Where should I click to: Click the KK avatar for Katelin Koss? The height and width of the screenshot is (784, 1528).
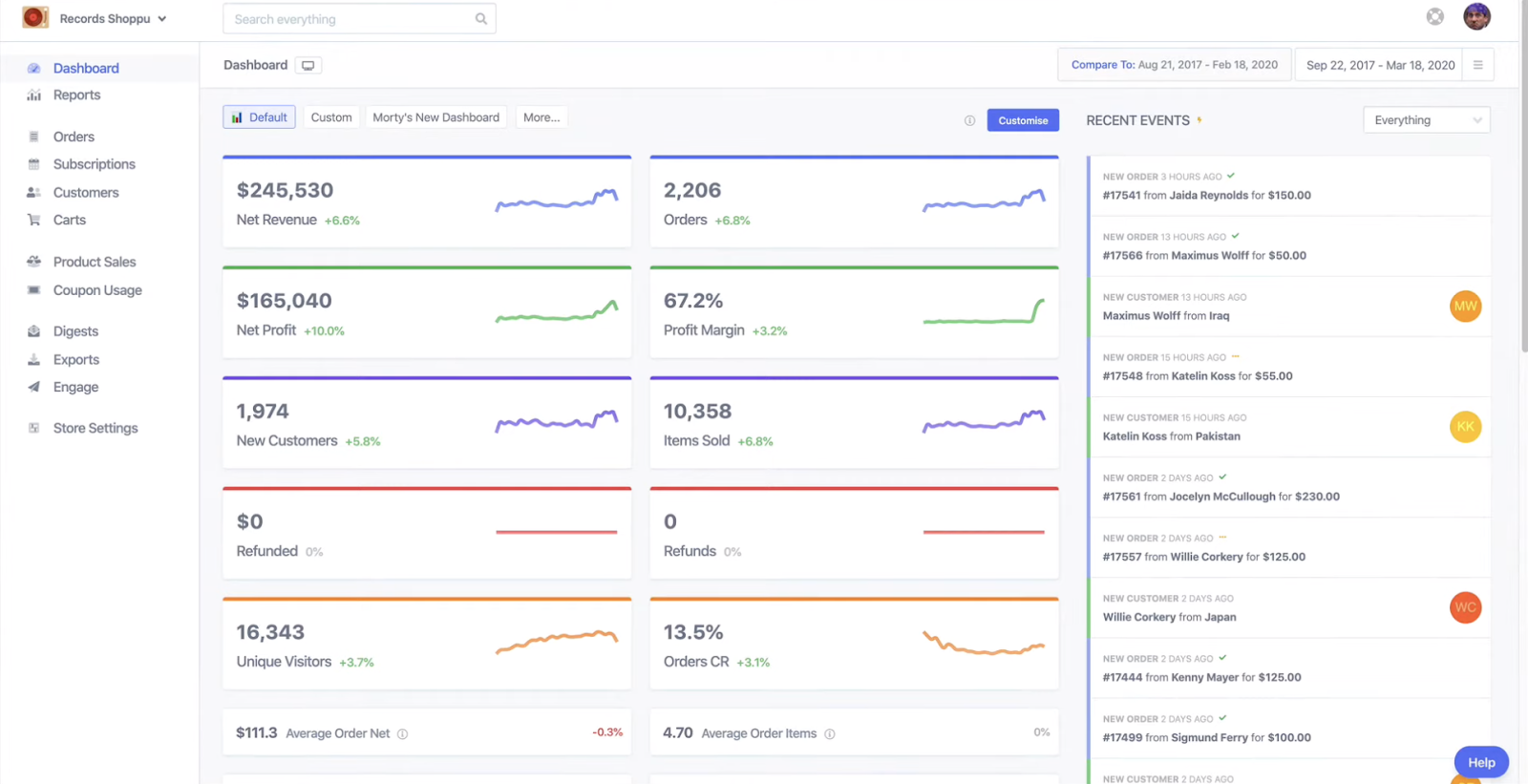tap(1465, 427)
